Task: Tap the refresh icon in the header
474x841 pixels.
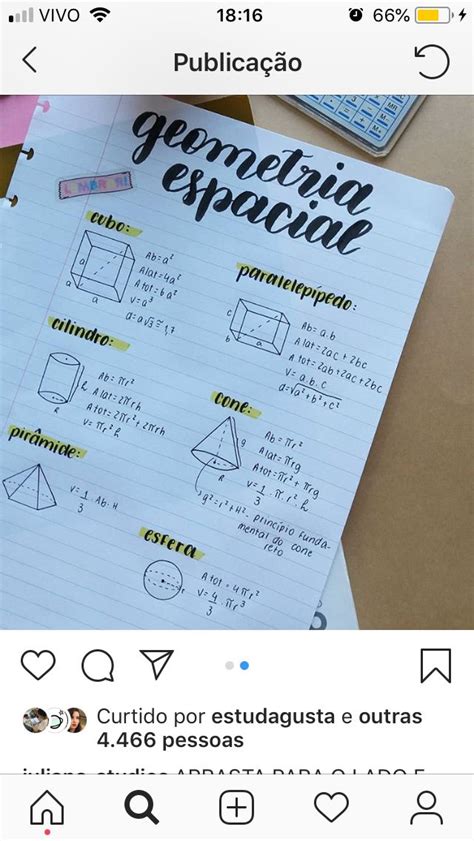Action: point(432,61)
